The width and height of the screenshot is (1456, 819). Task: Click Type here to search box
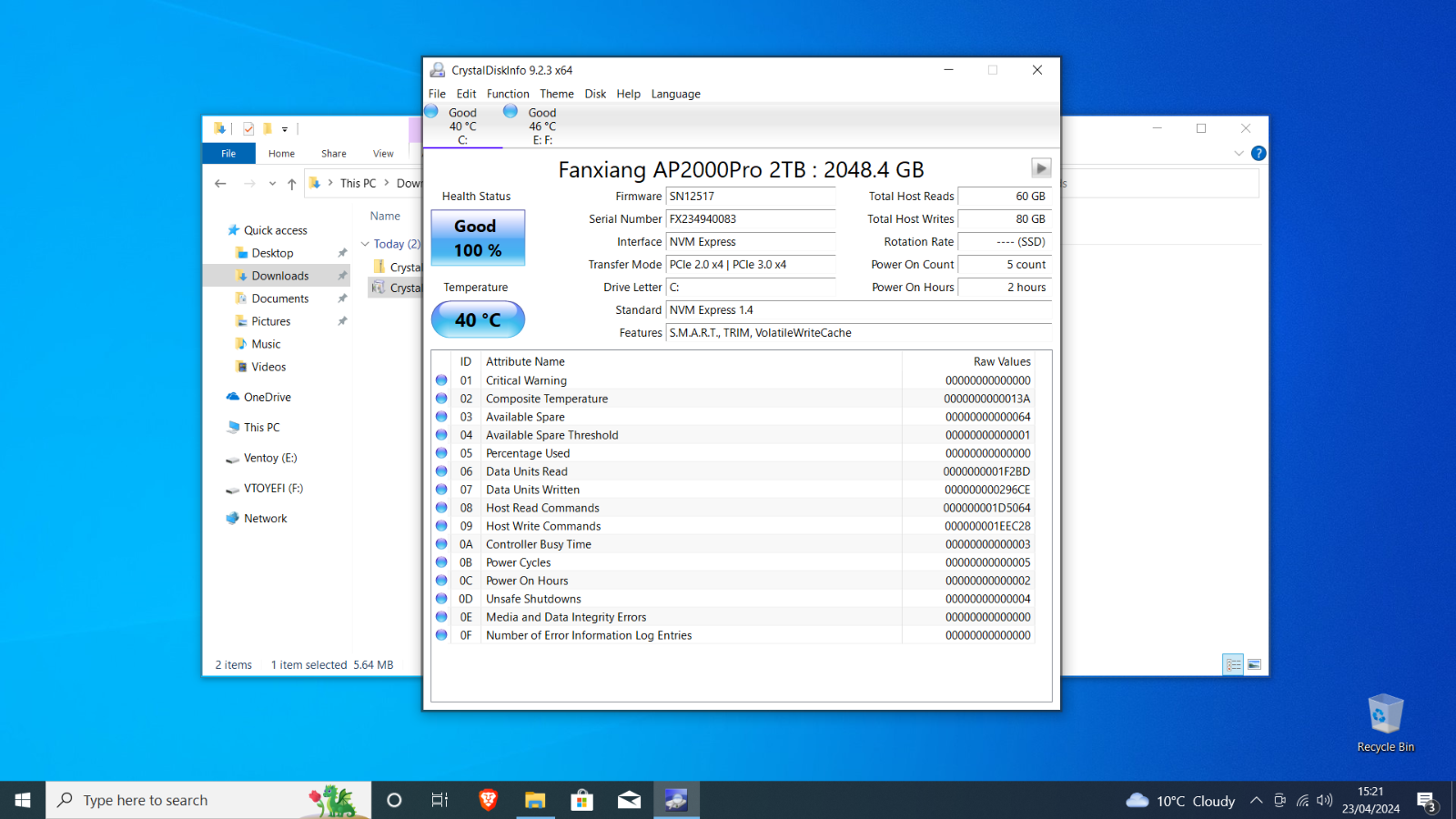coord(208,800)
